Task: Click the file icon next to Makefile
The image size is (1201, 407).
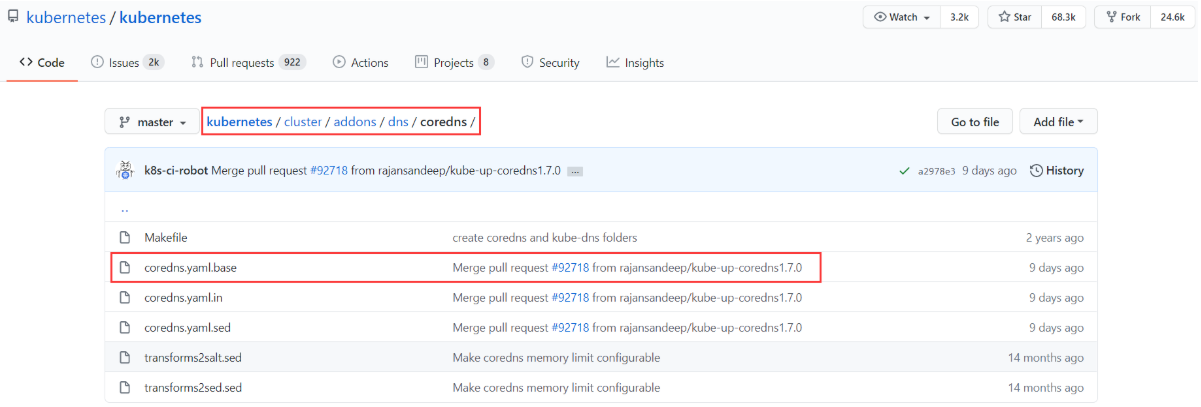Action: point(125,238)
